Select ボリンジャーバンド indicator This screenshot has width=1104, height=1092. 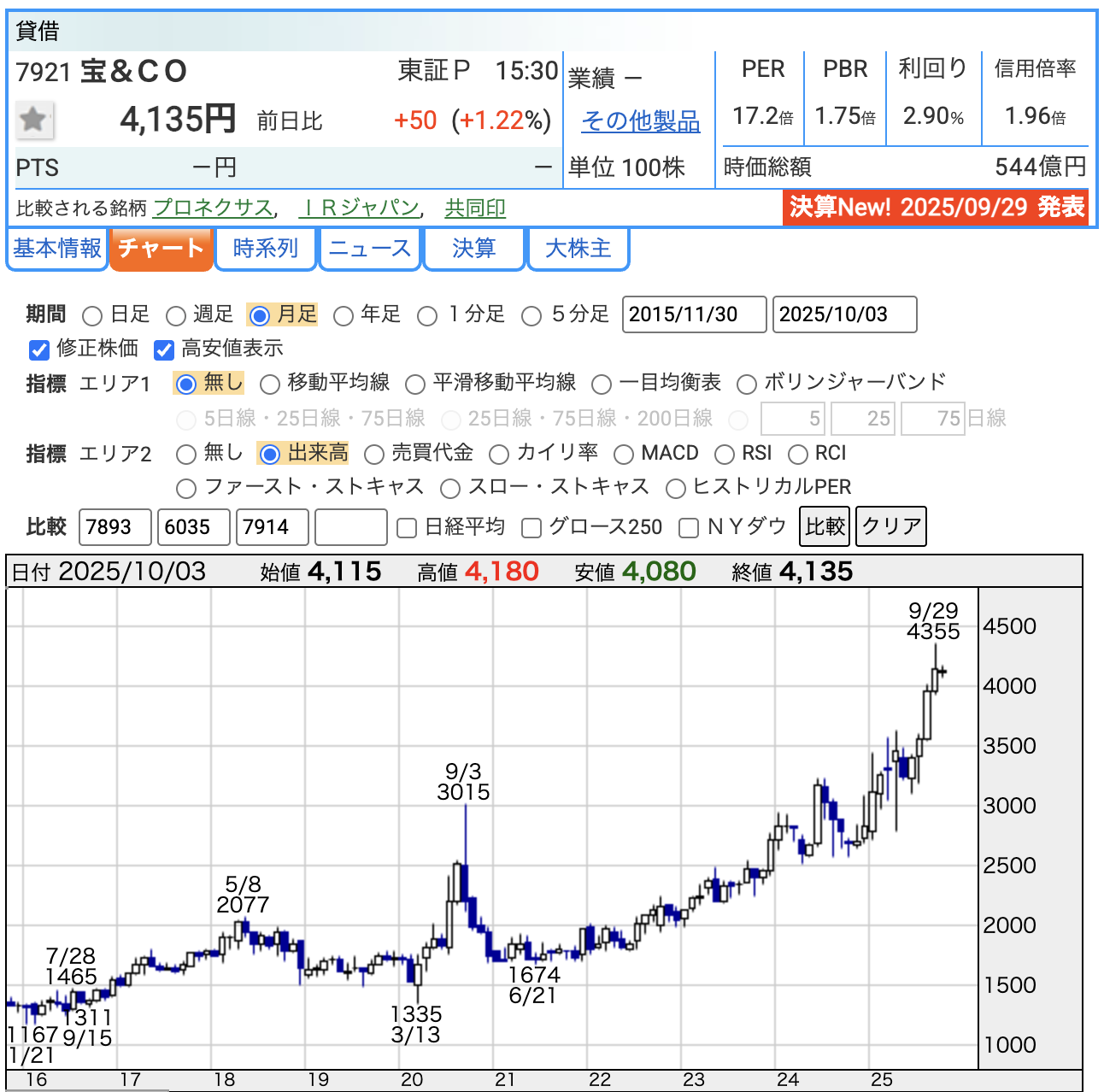(x=747, y=385)
